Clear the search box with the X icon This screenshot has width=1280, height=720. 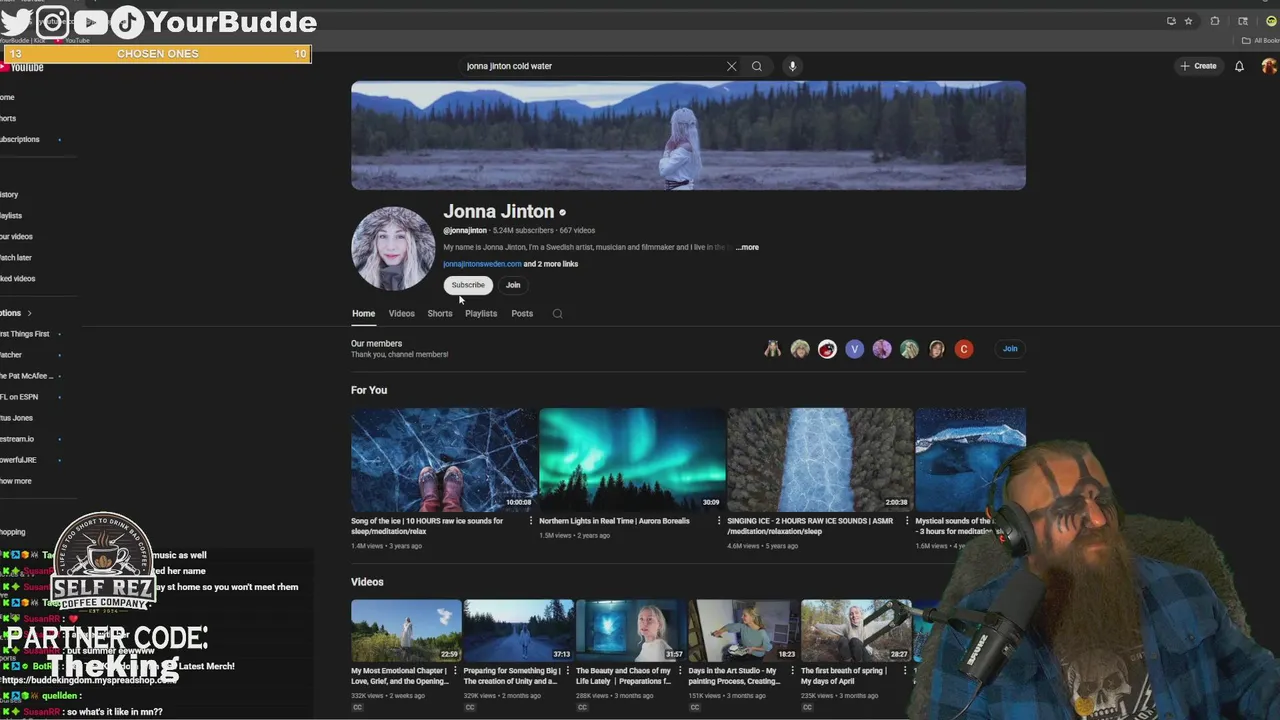[x=731, y=66]
